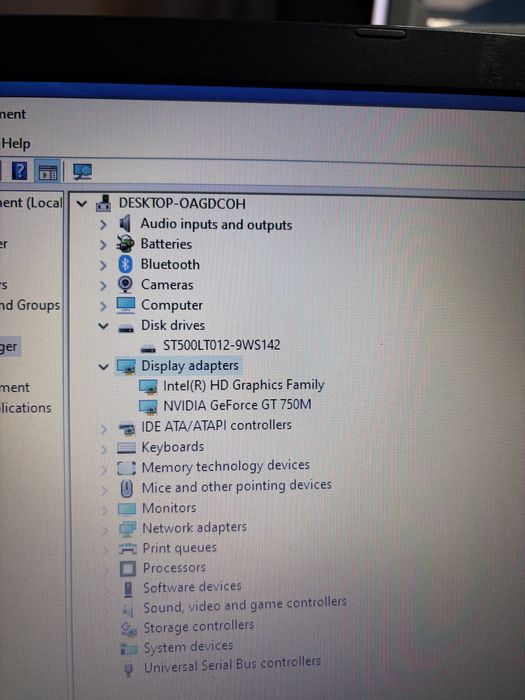Click the System devices icon
Screen dimensions: 525x700
tap(129, 649)
